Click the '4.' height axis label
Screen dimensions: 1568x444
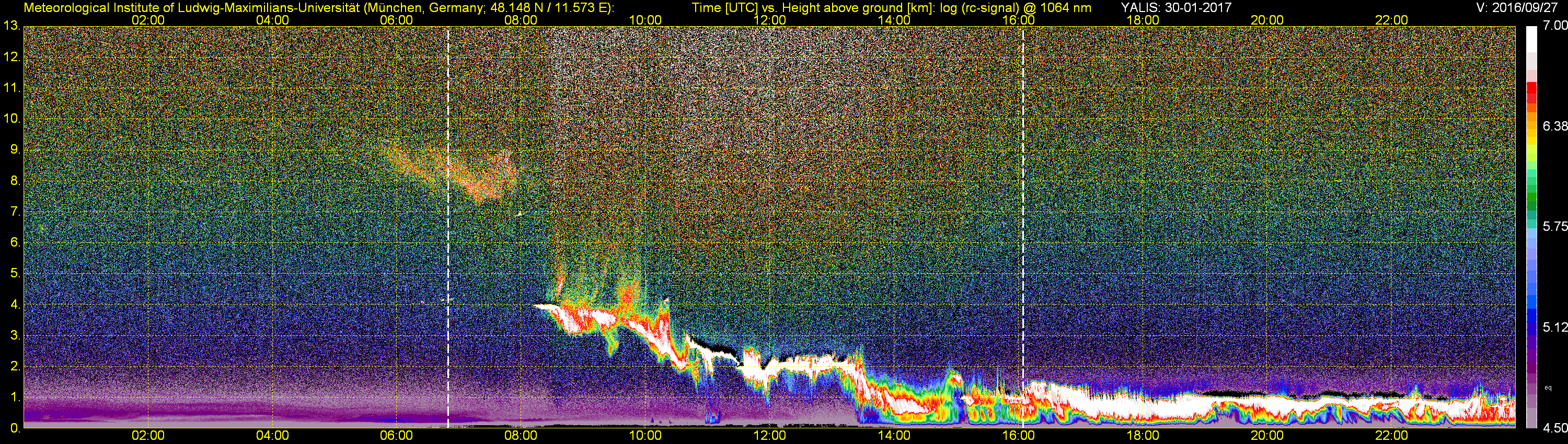16,304
